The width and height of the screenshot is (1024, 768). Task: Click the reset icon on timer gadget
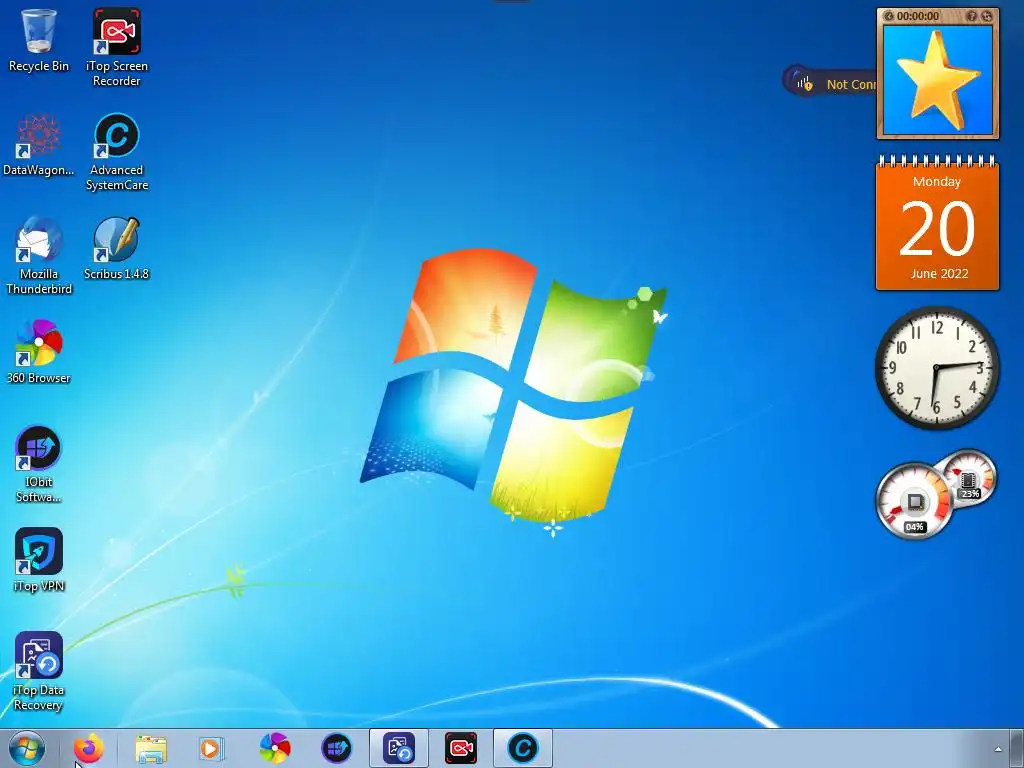point(986,16)
